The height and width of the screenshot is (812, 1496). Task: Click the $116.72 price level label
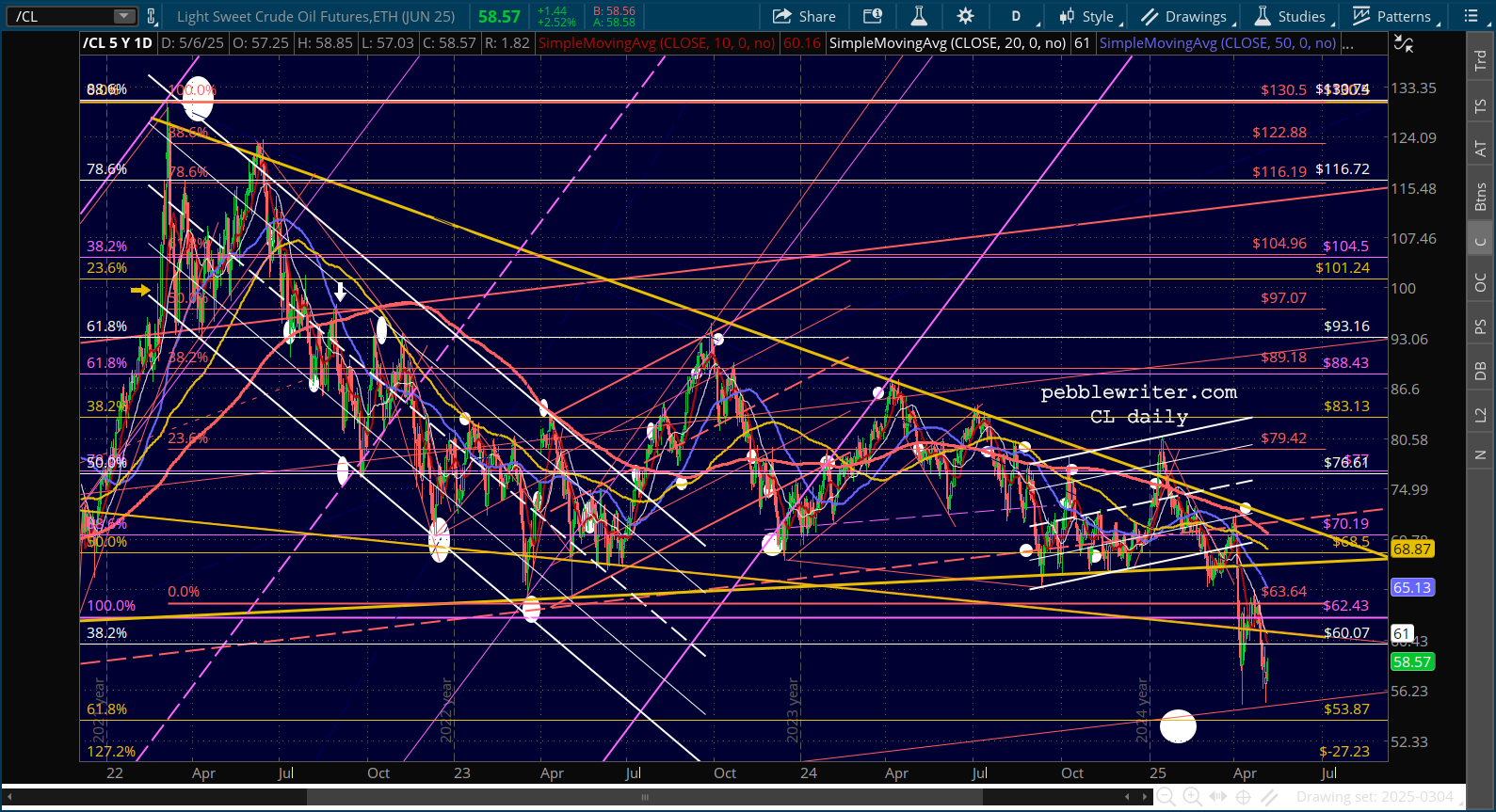(x=1343, y=168)
